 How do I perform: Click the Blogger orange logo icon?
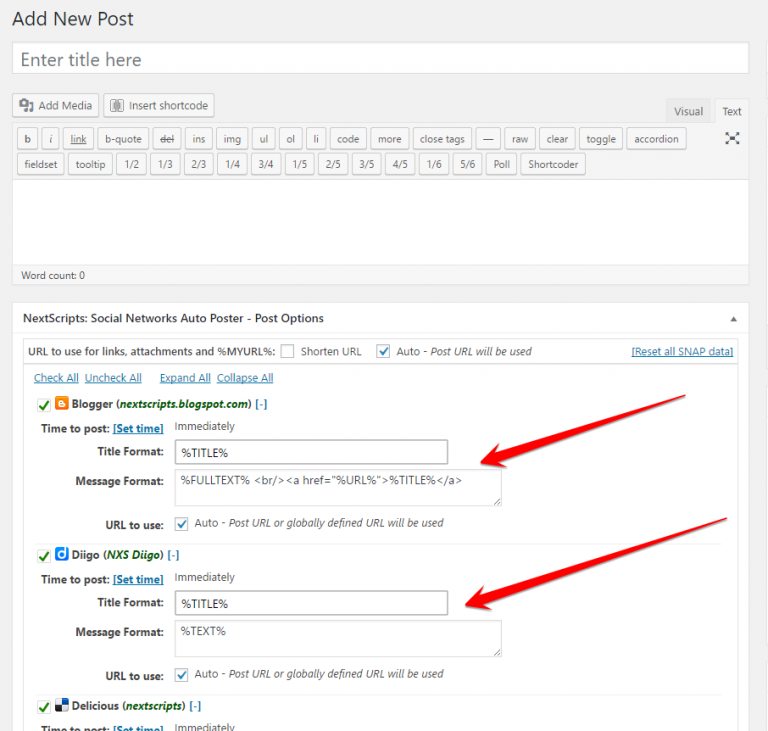(x=61, y=403)
